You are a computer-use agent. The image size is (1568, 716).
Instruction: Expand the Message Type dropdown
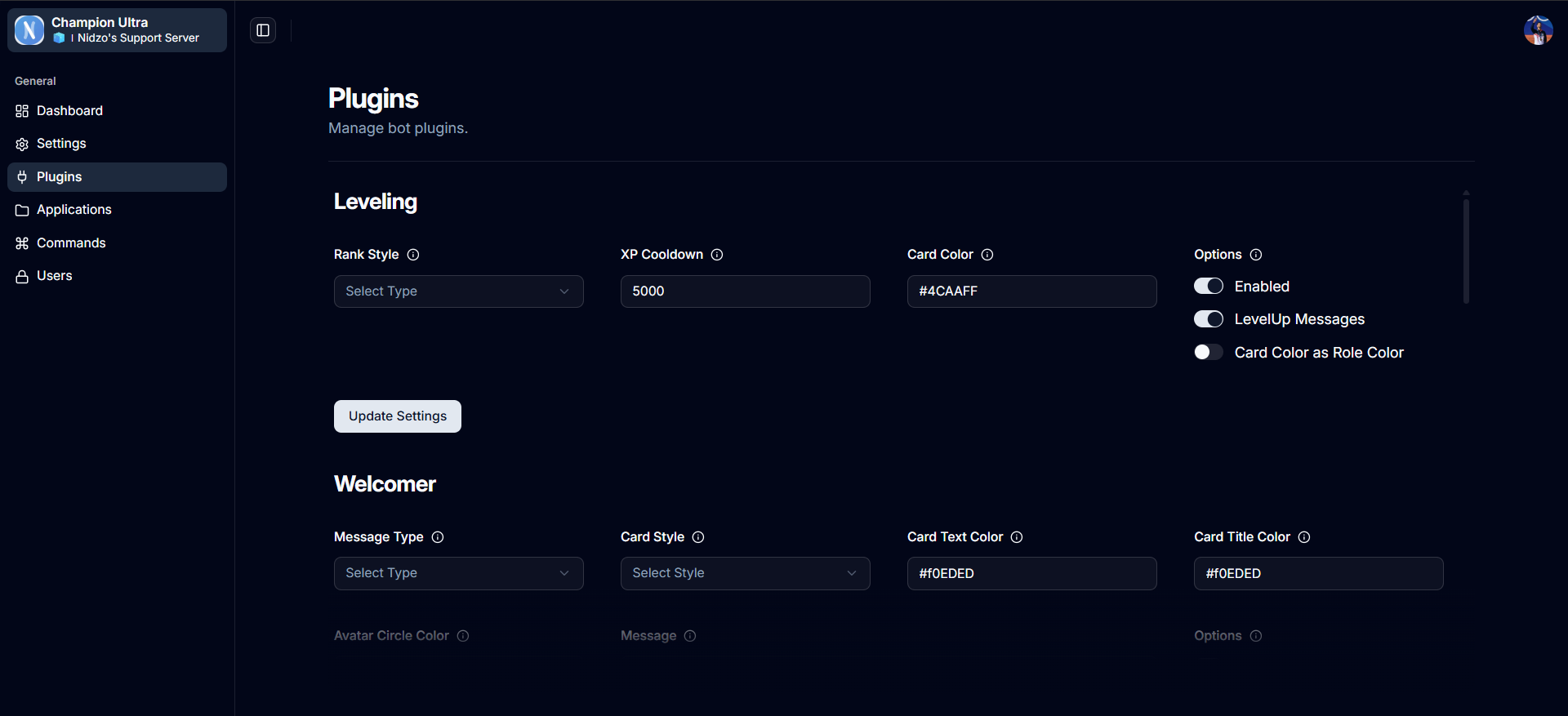(x=458, y=573)
